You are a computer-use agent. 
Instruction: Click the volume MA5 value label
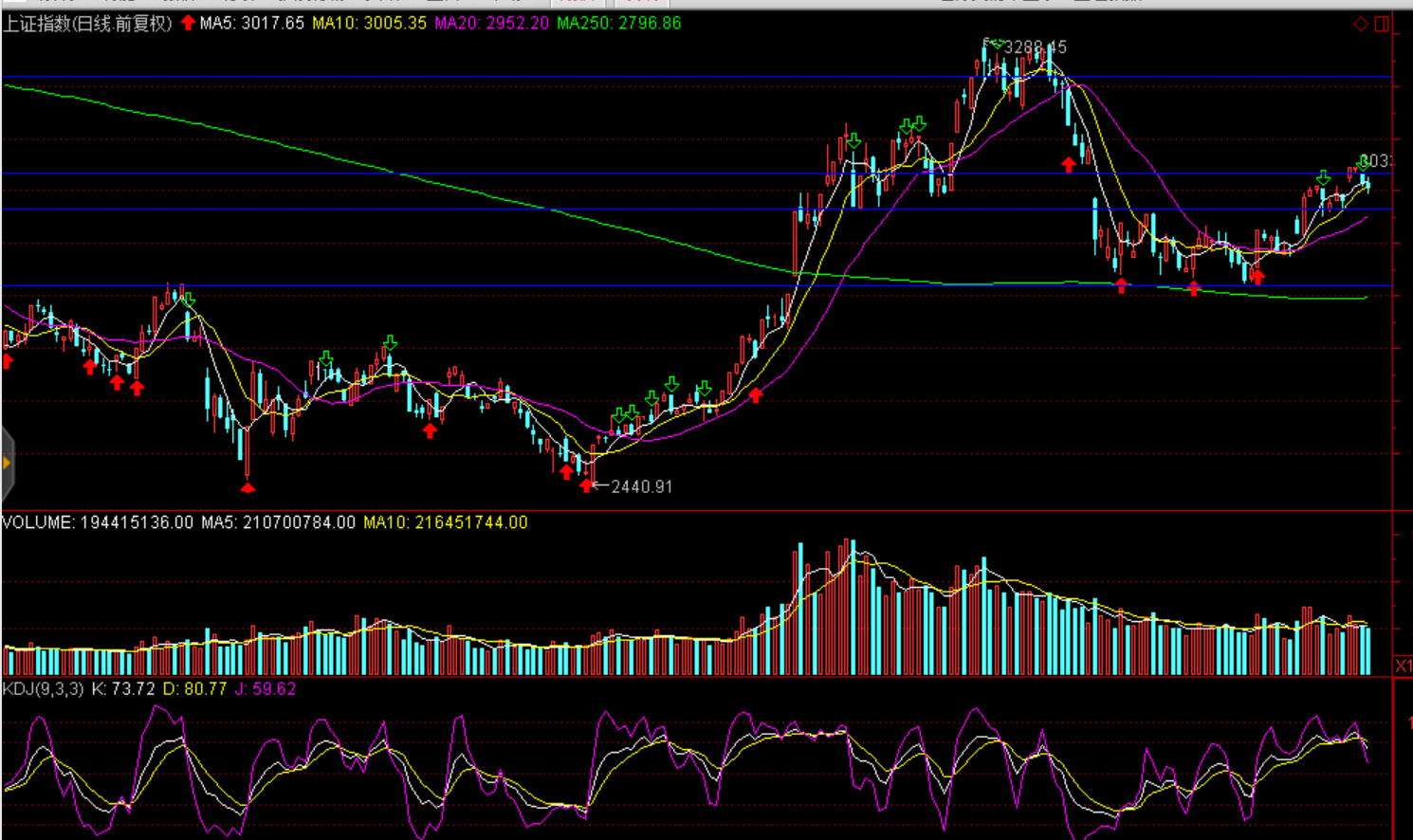click(x=278, y=522)
